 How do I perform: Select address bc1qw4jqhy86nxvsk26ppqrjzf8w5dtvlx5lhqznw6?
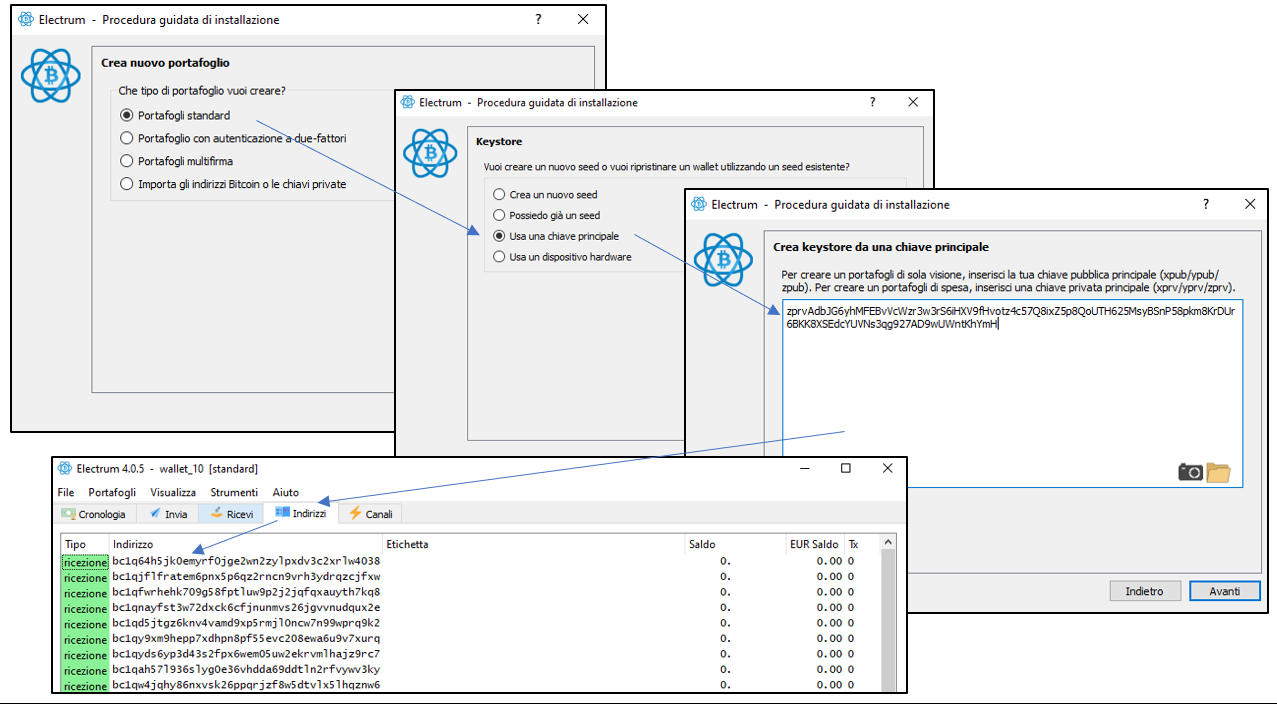[246, 685]
